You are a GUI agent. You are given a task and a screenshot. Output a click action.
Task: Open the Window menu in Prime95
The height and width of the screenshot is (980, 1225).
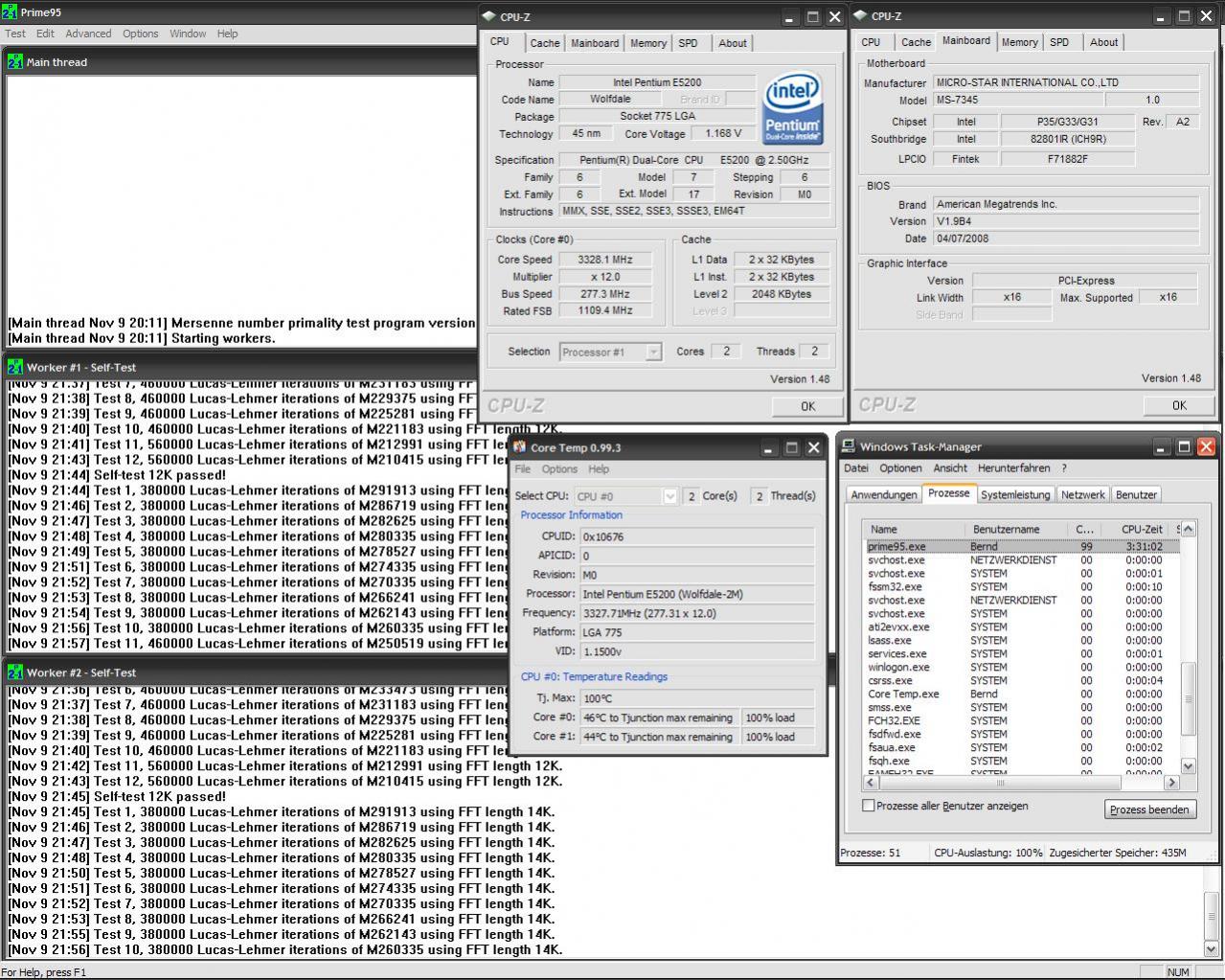coord(188,34)
